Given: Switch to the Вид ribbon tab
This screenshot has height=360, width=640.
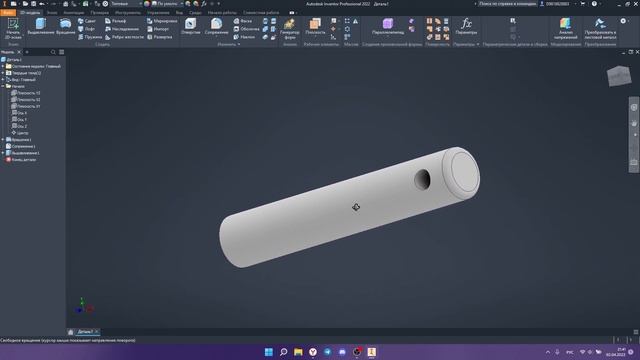Looking at the screenshot, I should [x=179, y=13].
